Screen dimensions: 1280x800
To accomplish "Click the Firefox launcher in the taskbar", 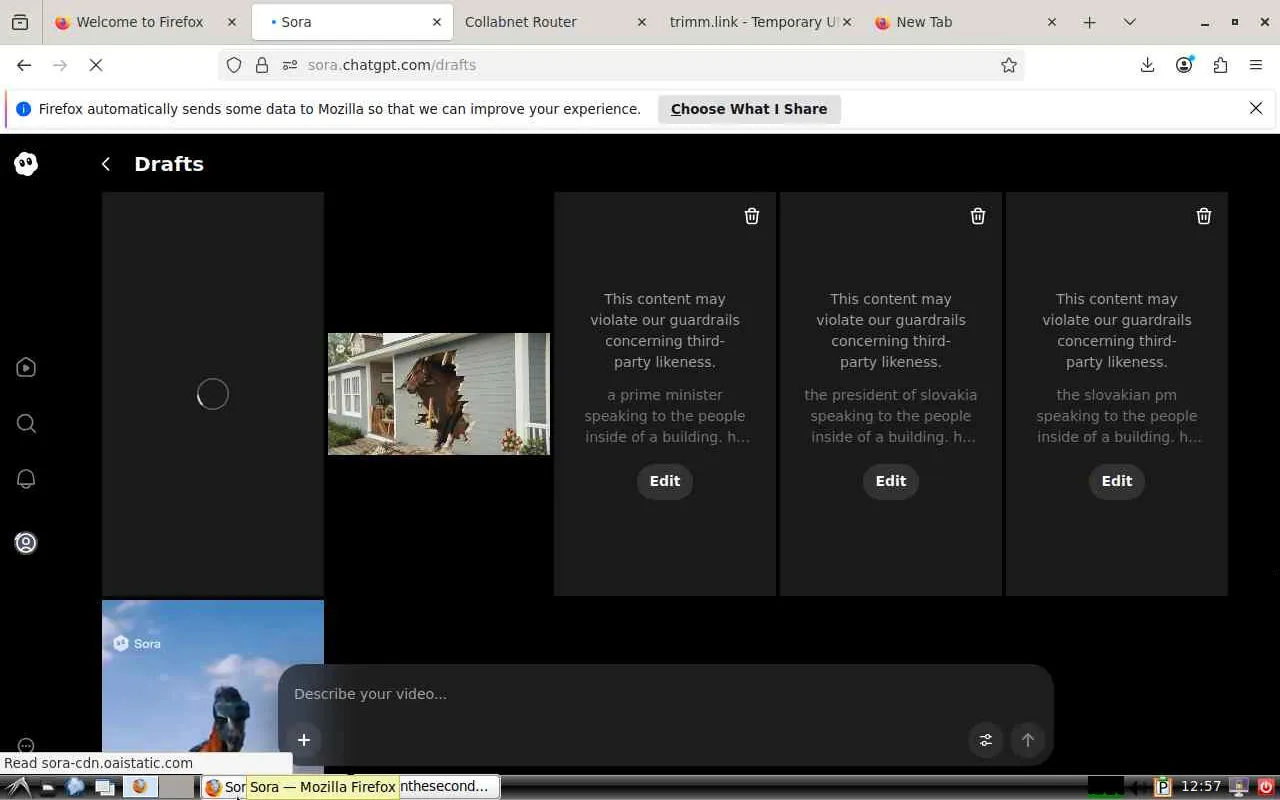I will pyautogui.click(x=139, y=787).
